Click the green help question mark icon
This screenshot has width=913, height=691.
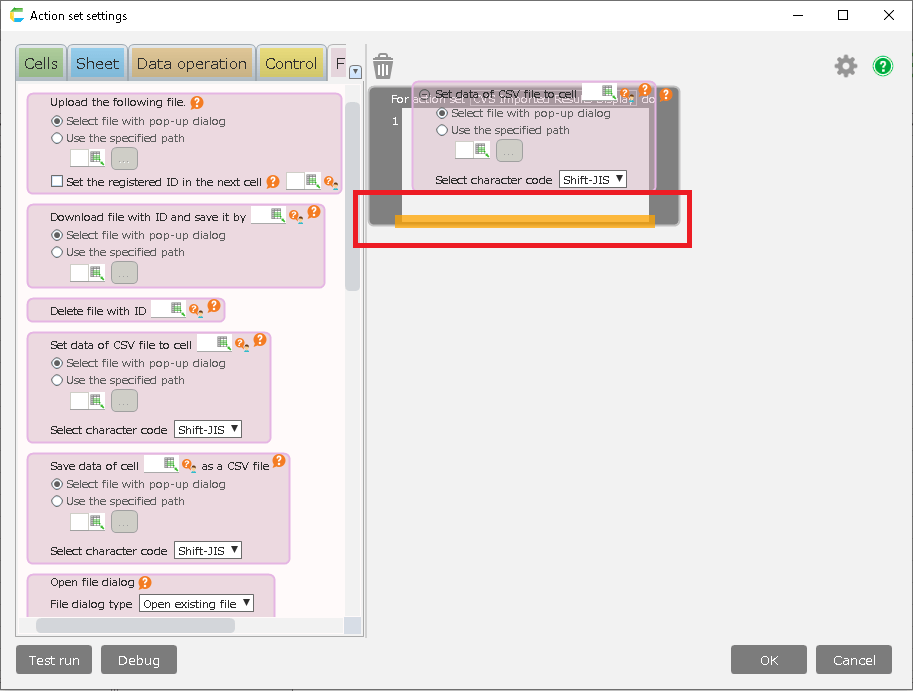click(882, 67)
